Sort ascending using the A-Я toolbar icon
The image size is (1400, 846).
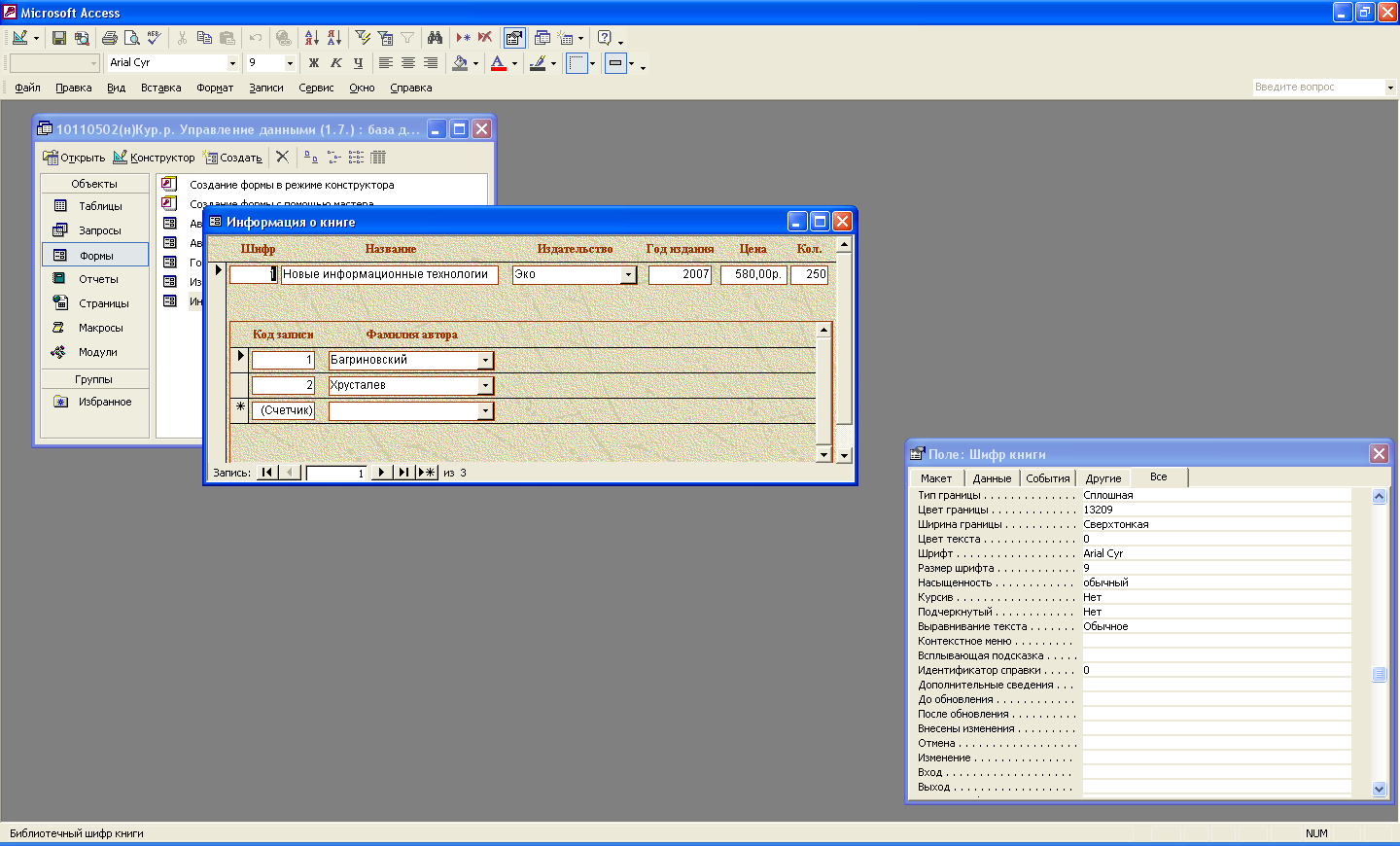(311, 38)
